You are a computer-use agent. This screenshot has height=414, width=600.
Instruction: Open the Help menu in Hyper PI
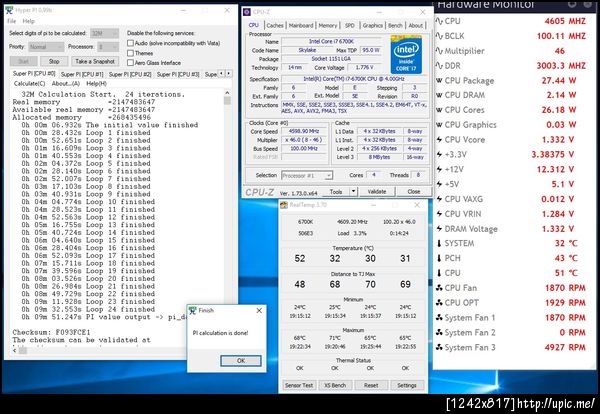point(28,21)
